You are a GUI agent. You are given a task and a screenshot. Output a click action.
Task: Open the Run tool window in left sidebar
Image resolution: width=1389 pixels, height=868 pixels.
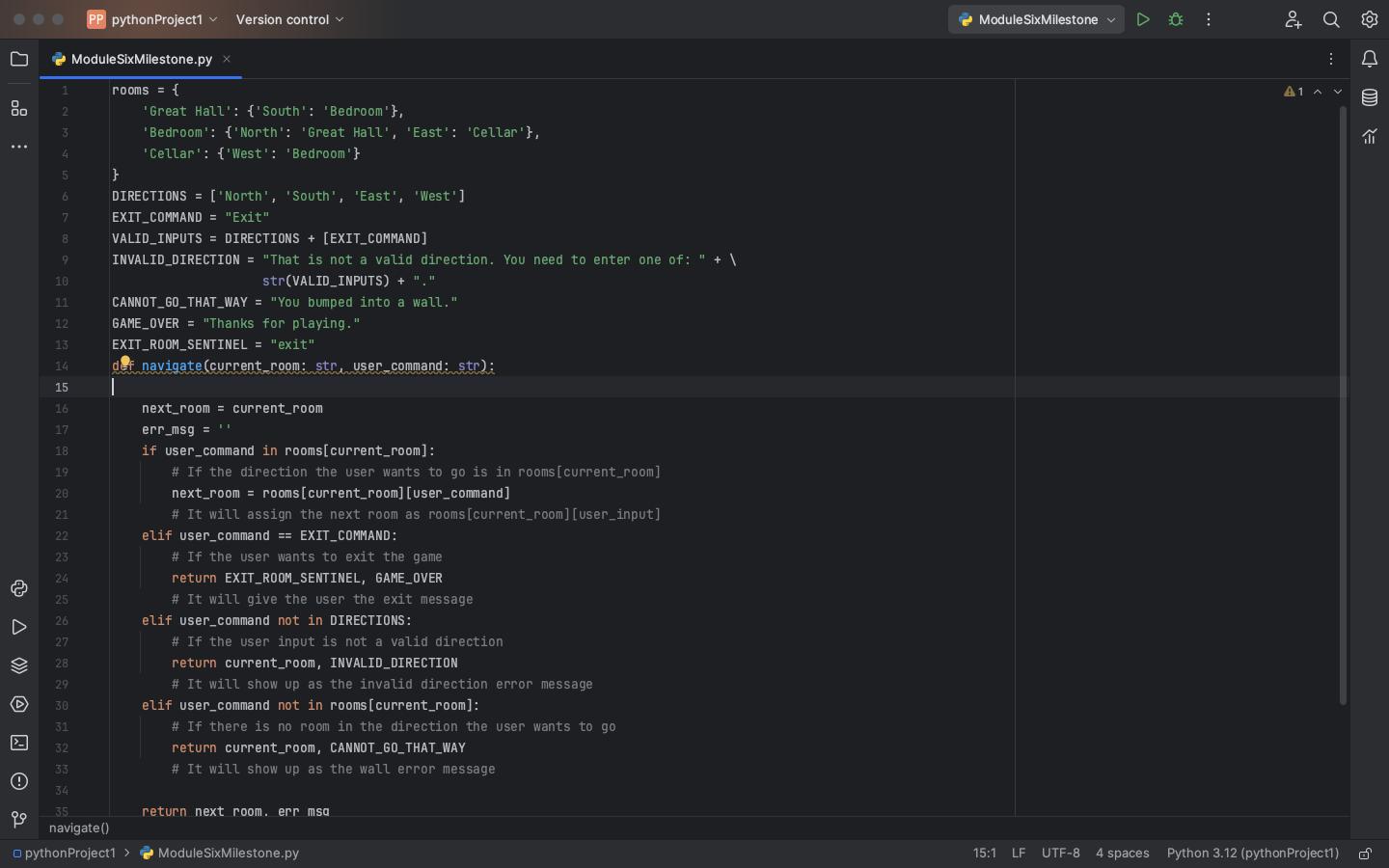[x=19, y=627]
